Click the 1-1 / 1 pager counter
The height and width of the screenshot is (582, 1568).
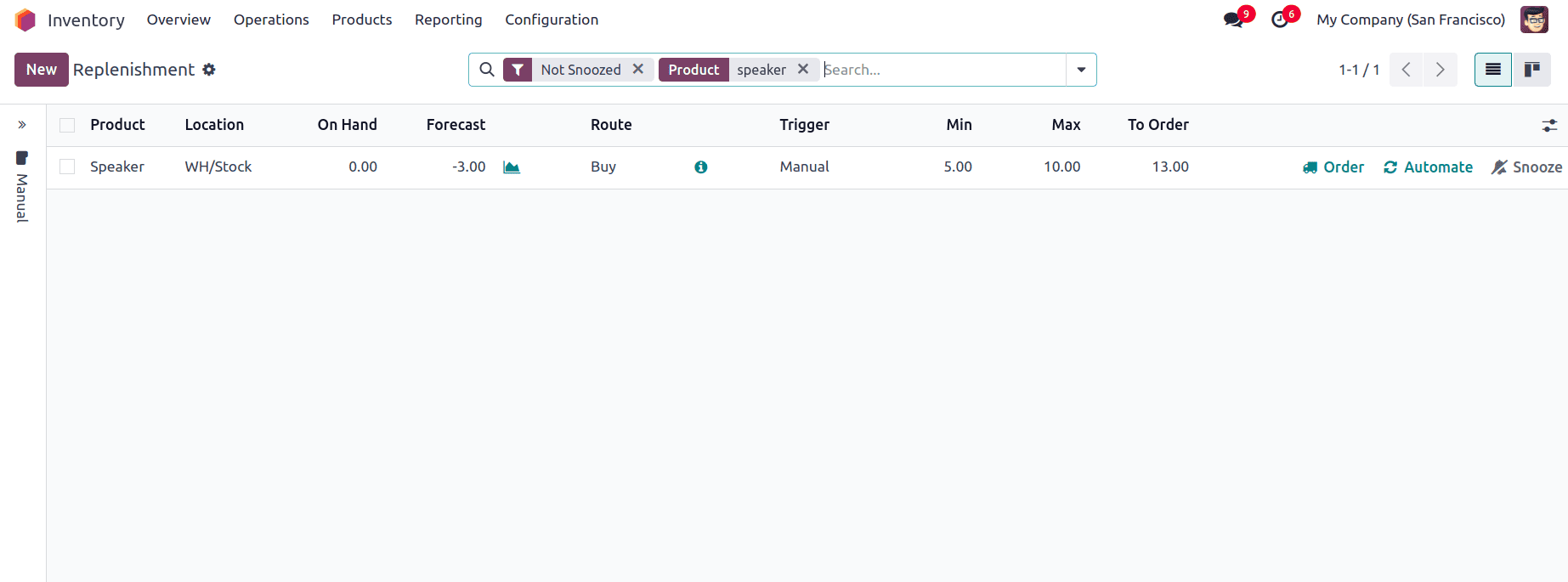(1359, 70)
